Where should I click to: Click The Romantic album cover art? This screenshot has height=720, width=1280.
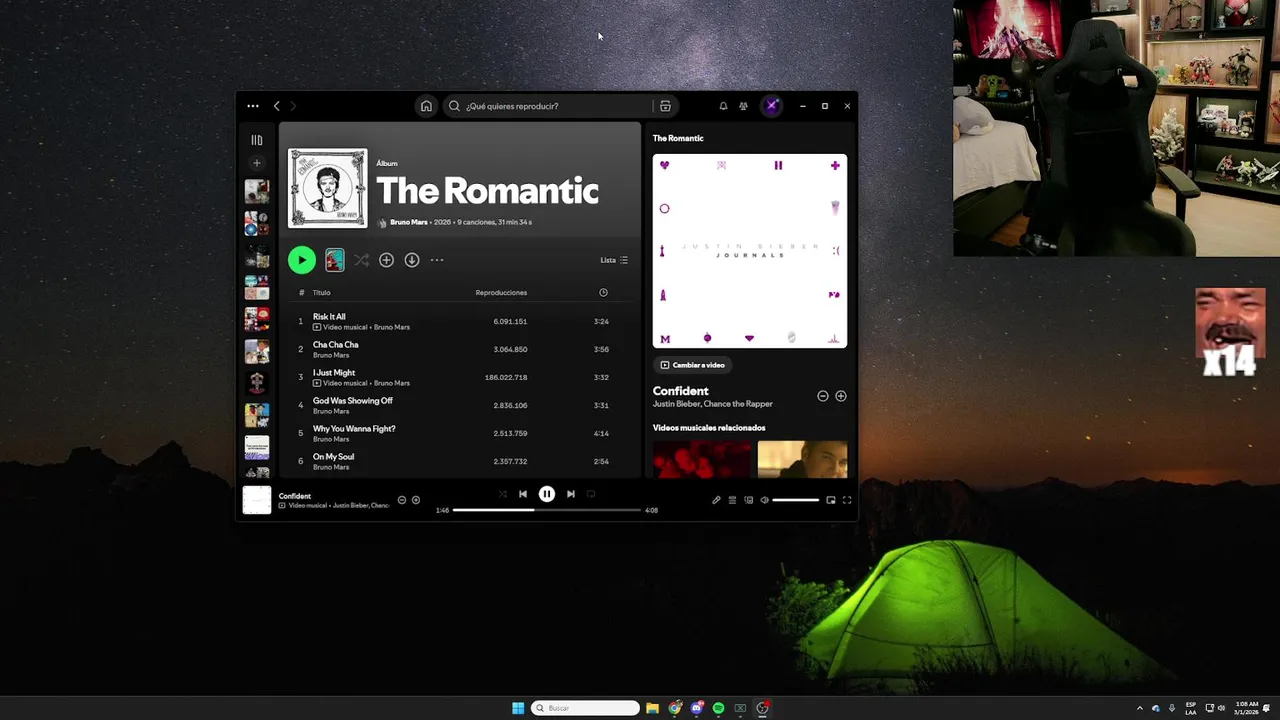point(328,188)
